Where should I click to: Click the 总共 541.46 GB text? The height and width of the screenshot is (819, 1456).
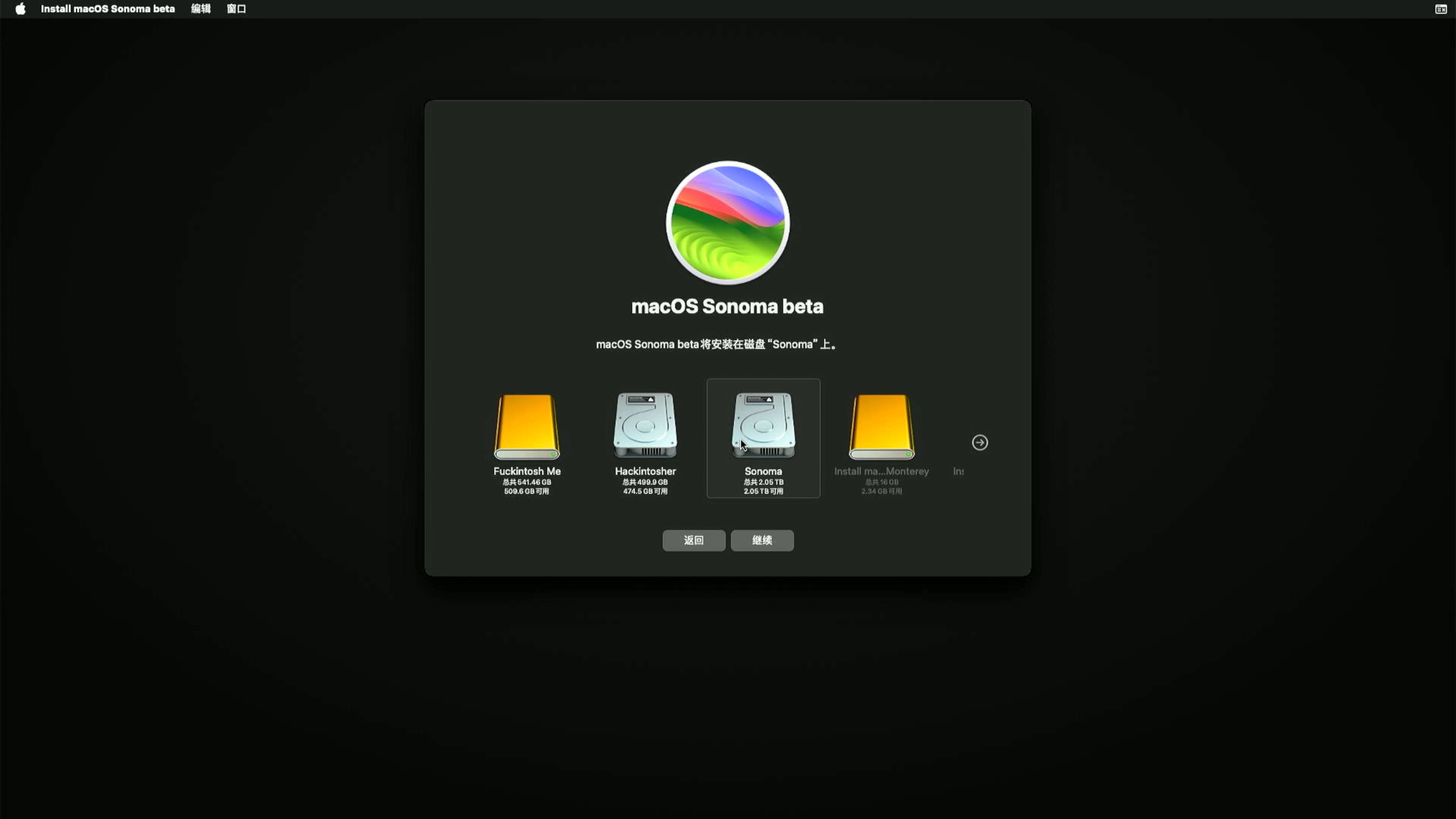[526, 482]
